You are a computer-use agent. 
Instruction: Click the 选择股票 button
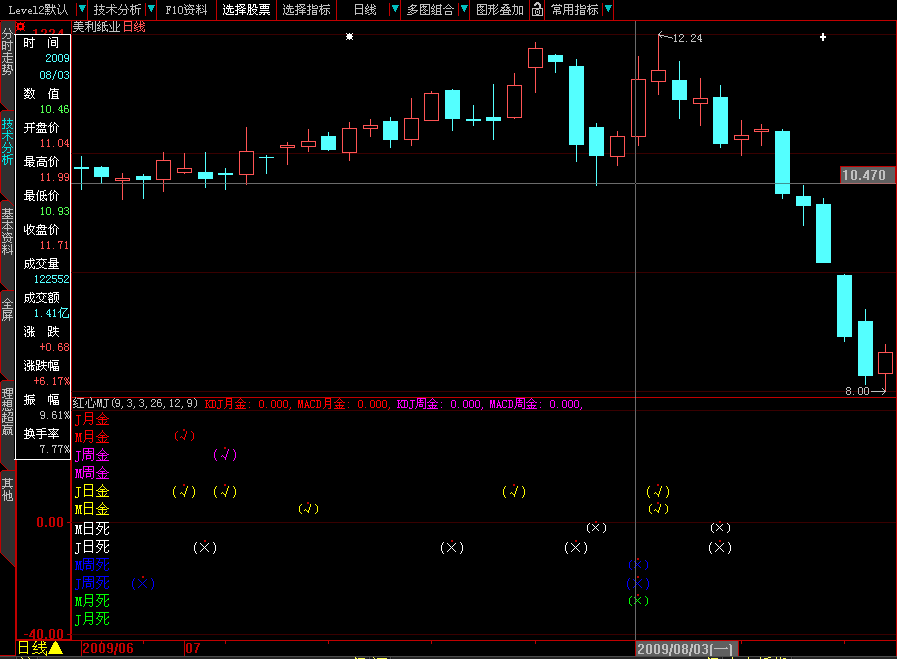(x=247, y=10)
